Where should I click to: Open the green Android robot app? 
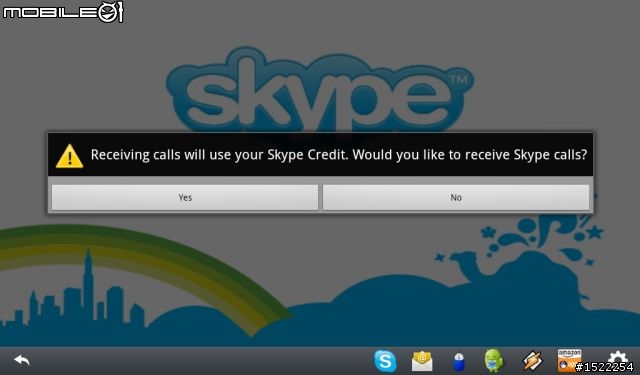tap(494, 361)
